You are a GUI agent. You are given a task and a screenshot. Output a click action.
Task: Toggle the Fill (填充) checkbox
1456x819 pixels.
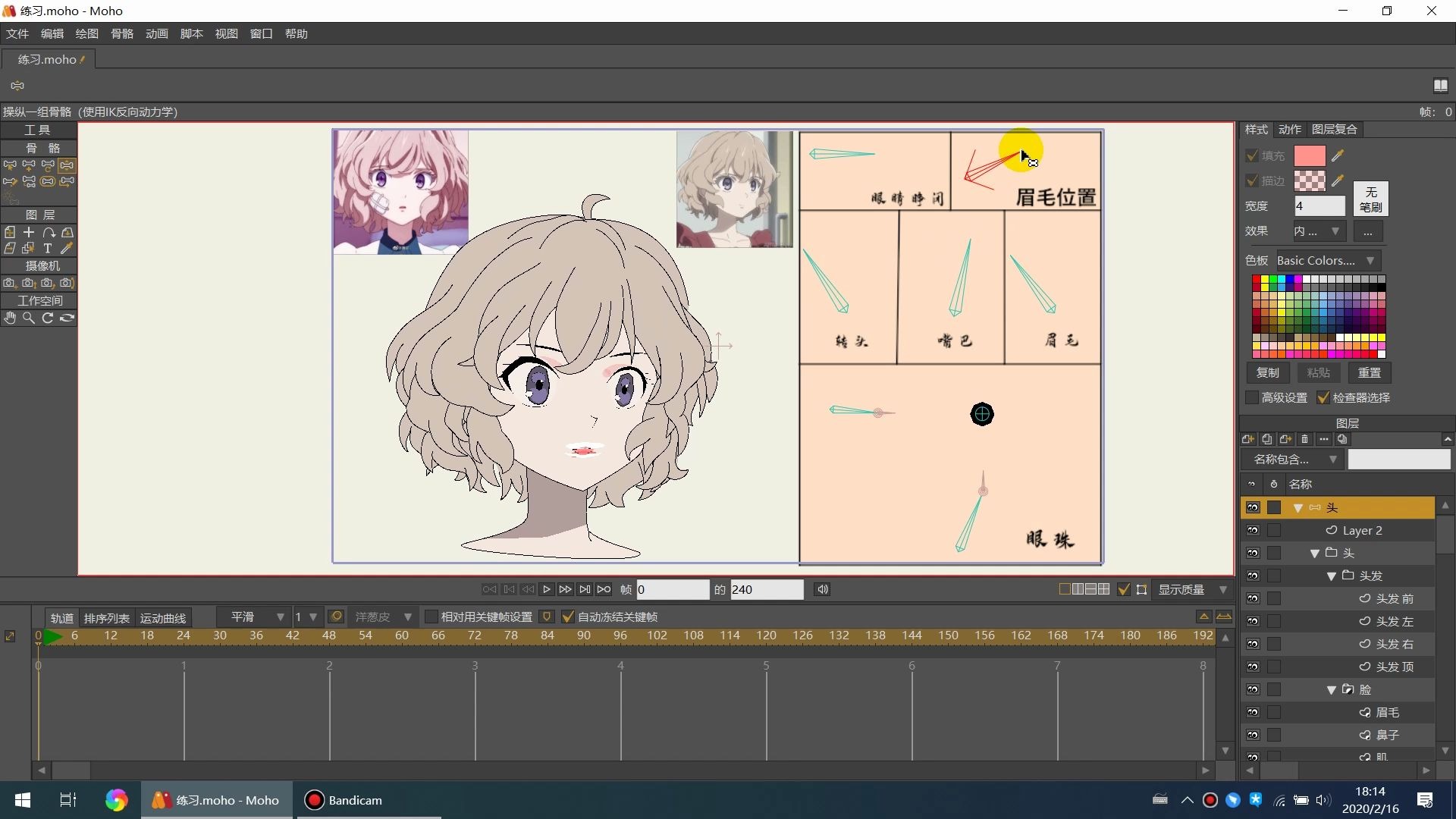[1252, 155]
